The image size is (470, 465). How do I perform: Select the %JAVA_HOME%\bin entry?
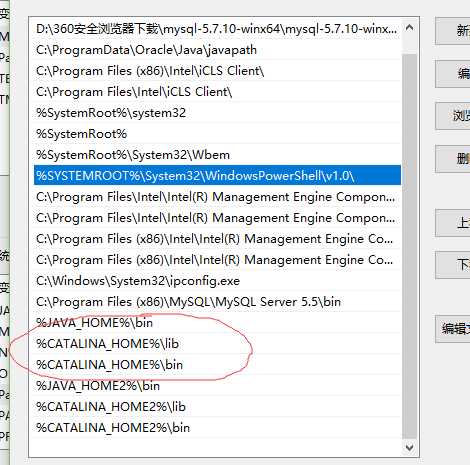tap(217, 323)
